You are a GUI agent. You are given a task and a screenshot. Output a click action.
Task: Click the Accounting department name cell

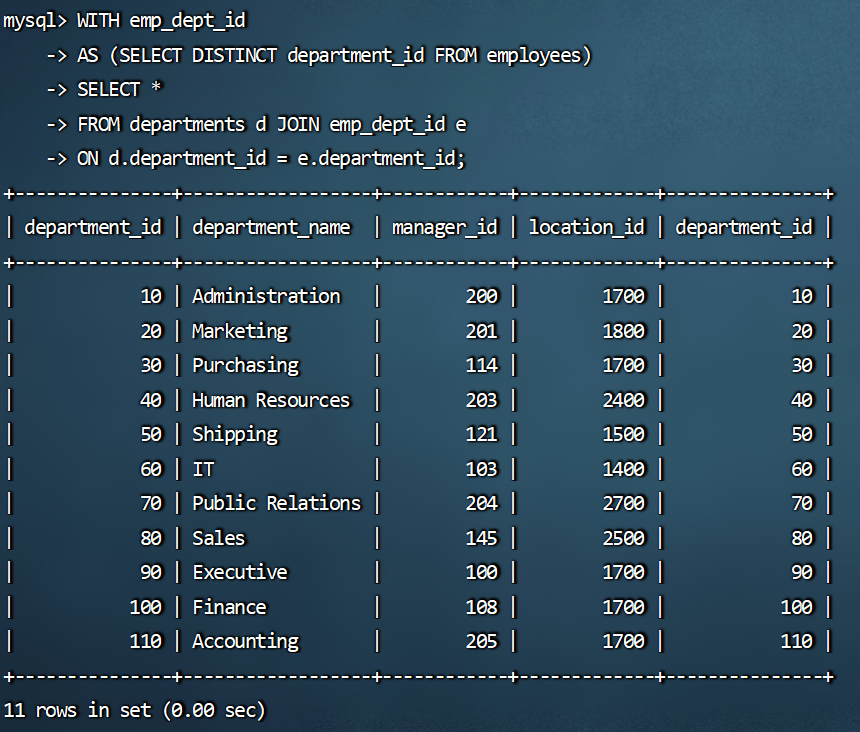tap(245, 641)
